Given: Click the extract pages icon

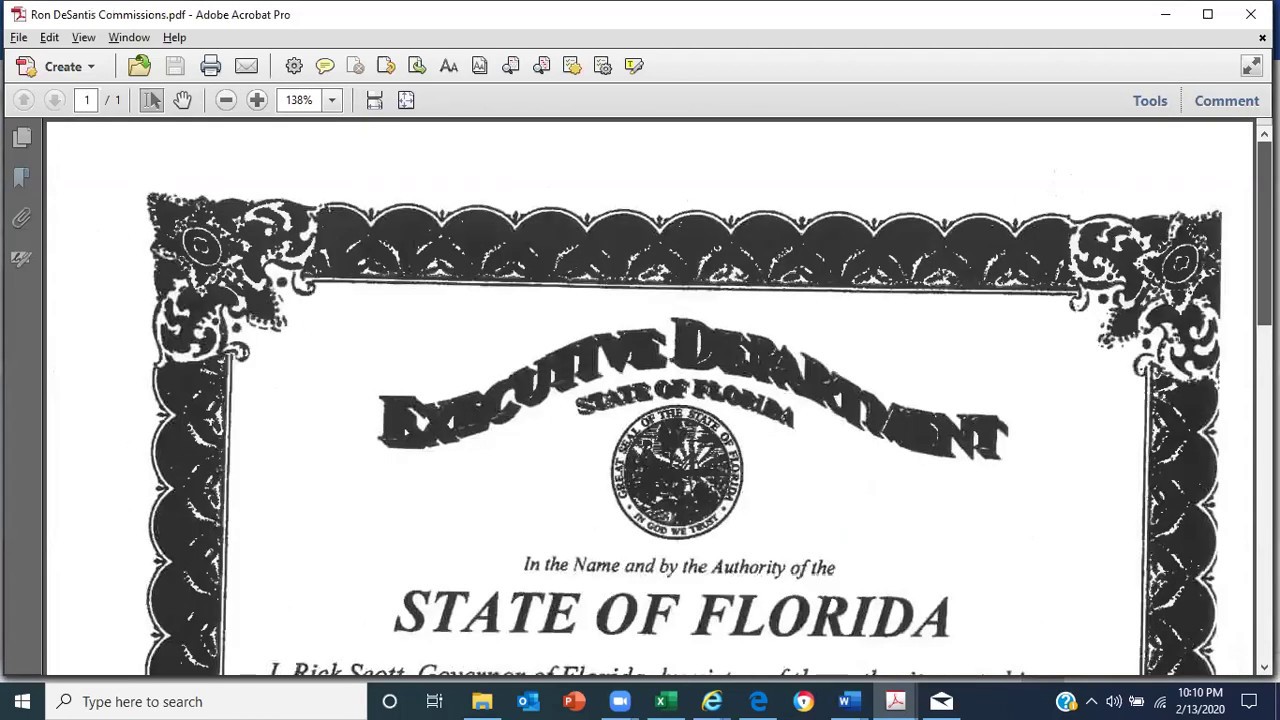Looking at the screenshot, I should click(417, 66).
